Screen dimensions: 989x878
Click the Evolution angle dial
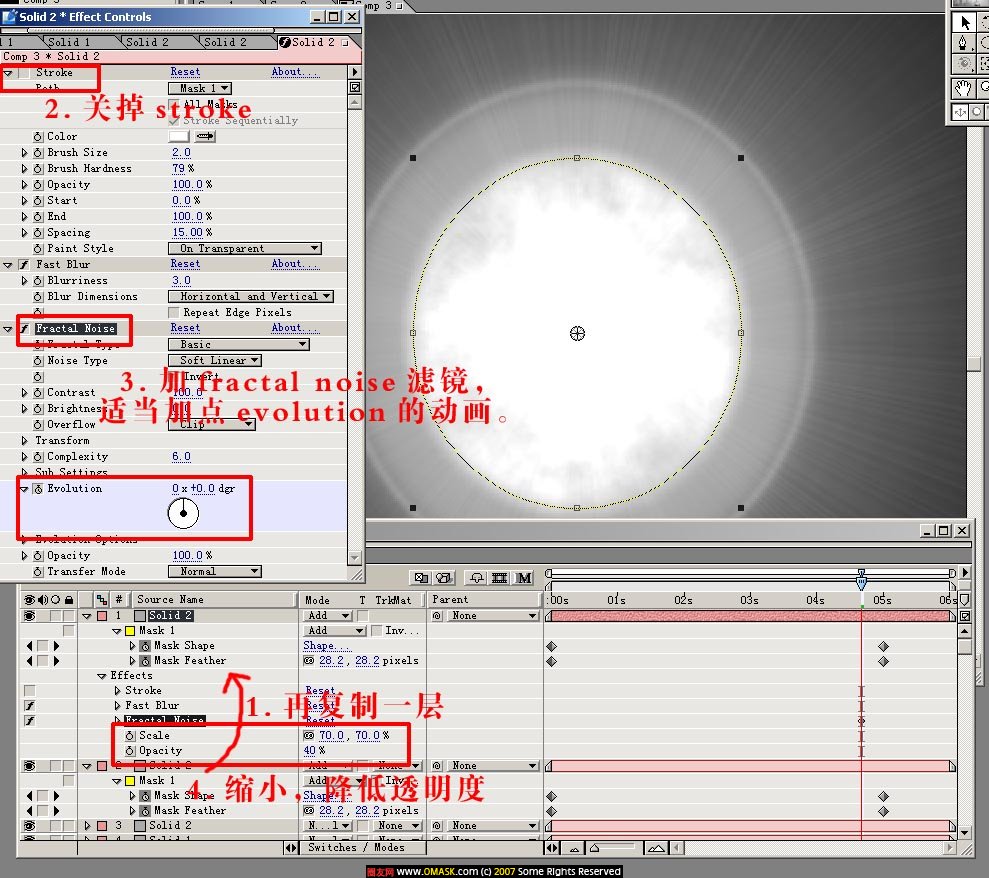coord(183,513)
